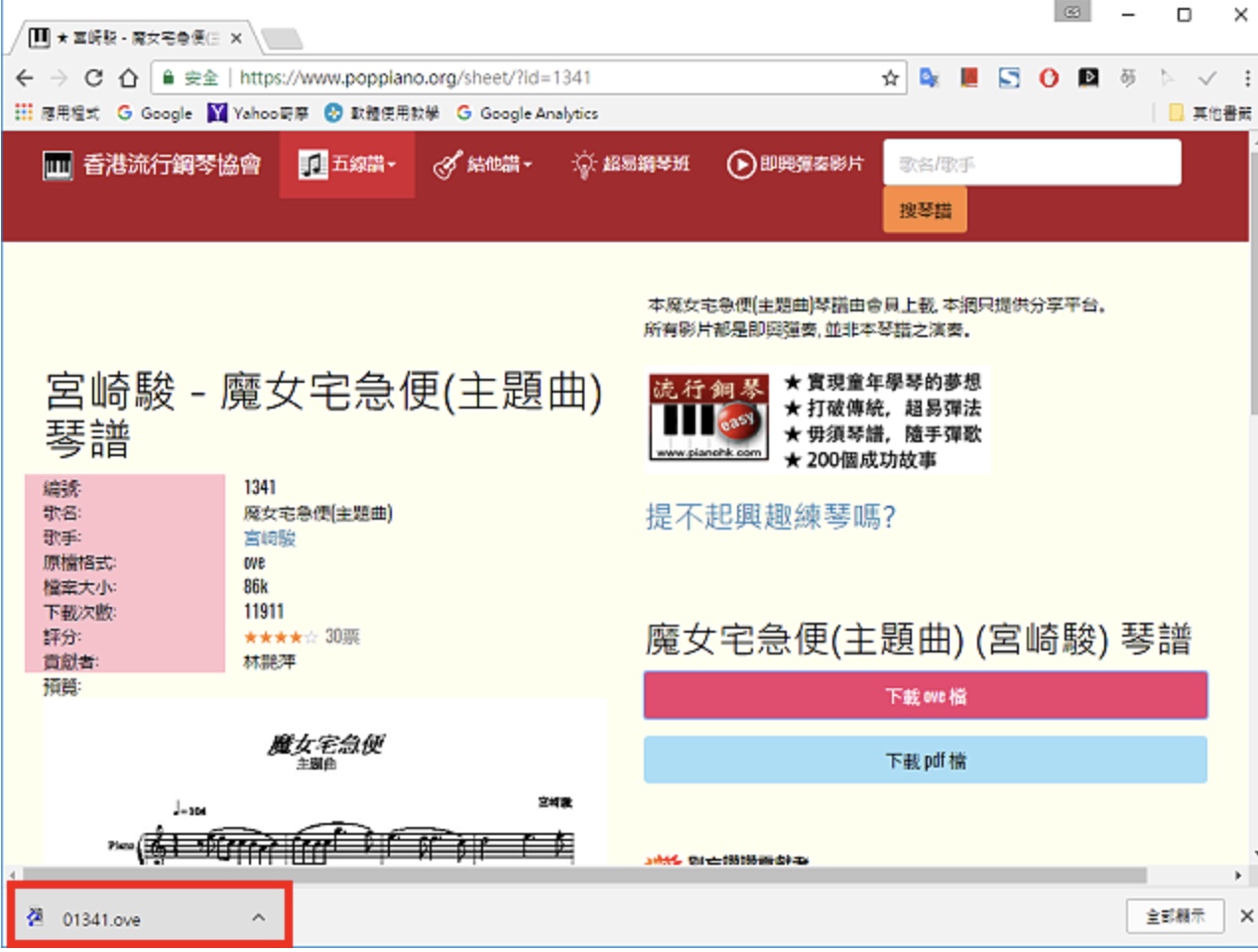Click the 安全 secure site indicator
Screen dimensions: 1258x952
pos(189,77)
